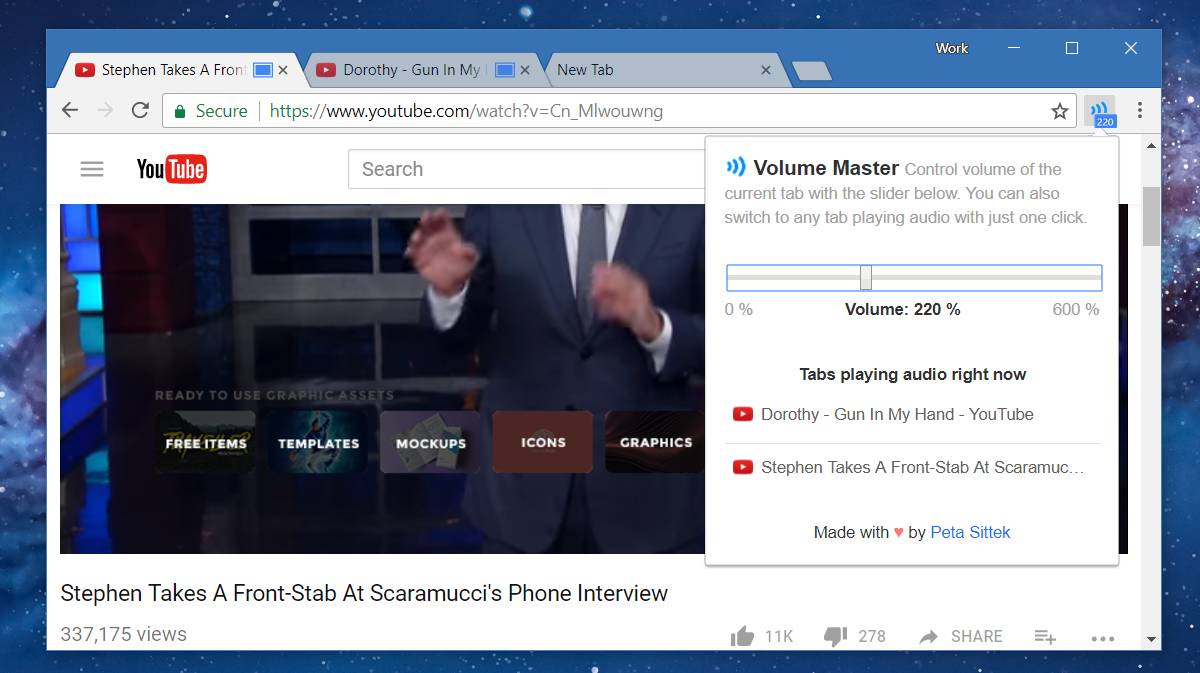Dislike the video with thumbs down
The image size is (1200, 673).
(836, 636)
